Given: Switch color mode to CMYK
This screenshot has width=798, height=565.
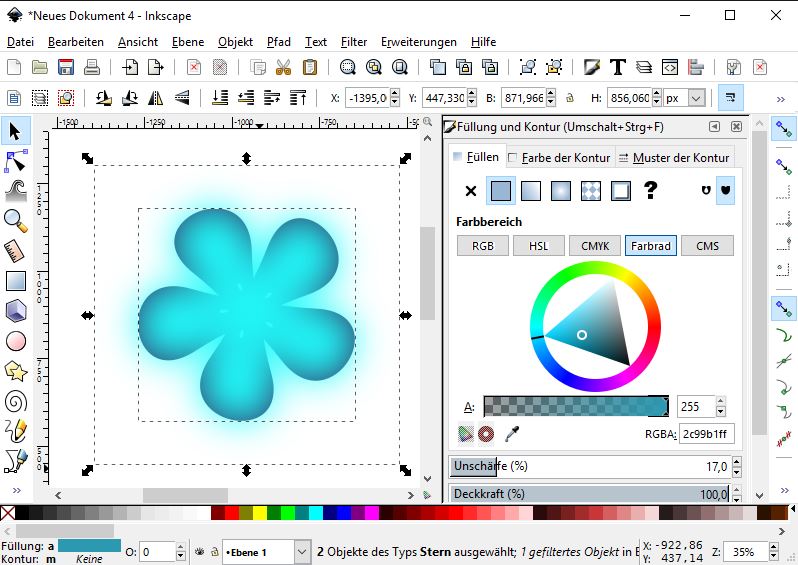Looking at the screenshot, I should 595,246.
